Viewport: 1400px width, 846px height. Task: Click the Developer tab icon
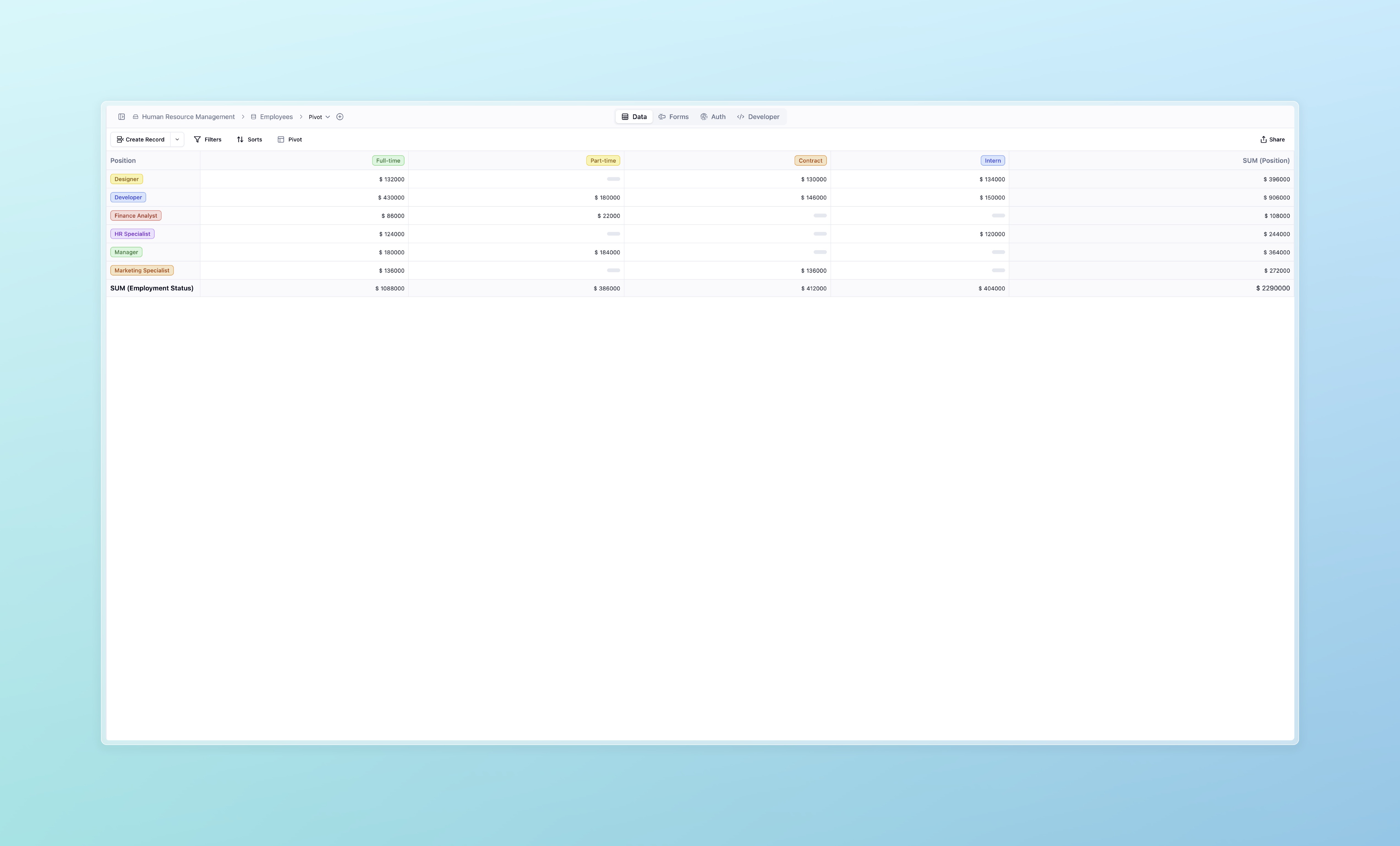coord(740,117)
